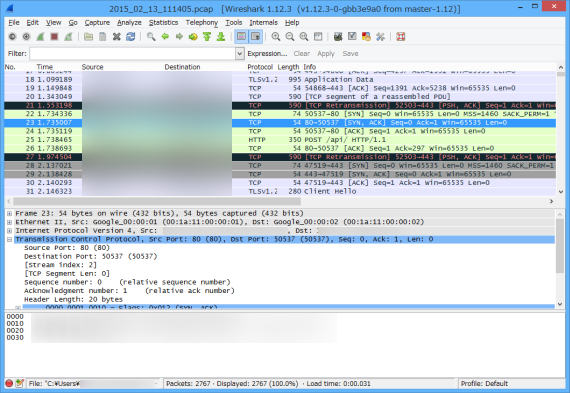
Task: Open capture options icon
Action: tap(26, 37)
